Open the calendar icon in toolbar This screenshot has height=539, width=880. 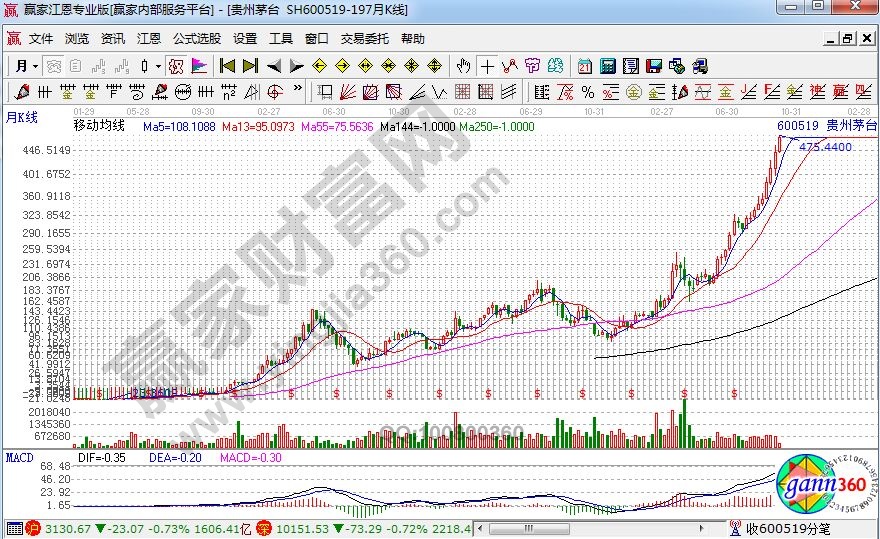tap(585, 66)
